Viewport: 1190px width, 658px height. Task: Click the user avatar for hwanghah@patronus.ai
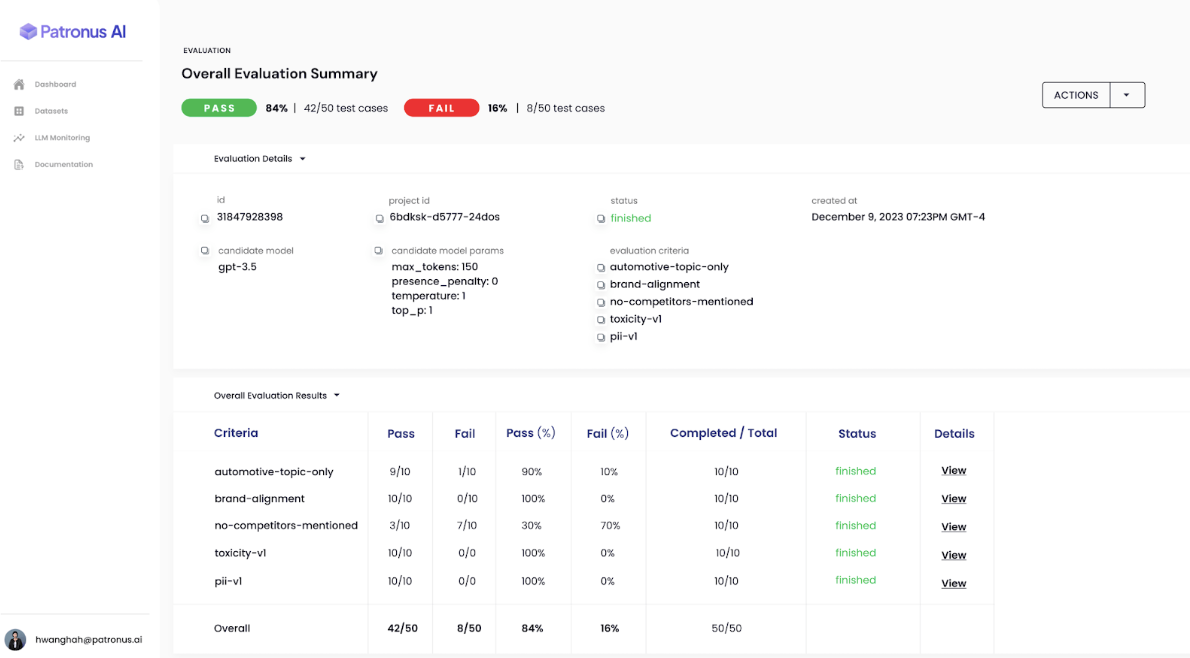16,639
